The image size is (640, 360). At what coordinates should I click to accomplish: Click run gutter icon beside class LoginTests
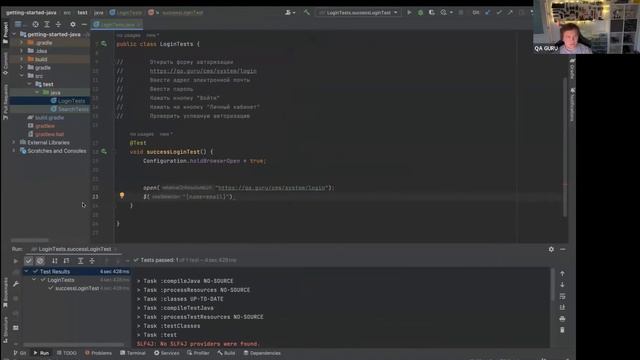click(x=104, y=44)
